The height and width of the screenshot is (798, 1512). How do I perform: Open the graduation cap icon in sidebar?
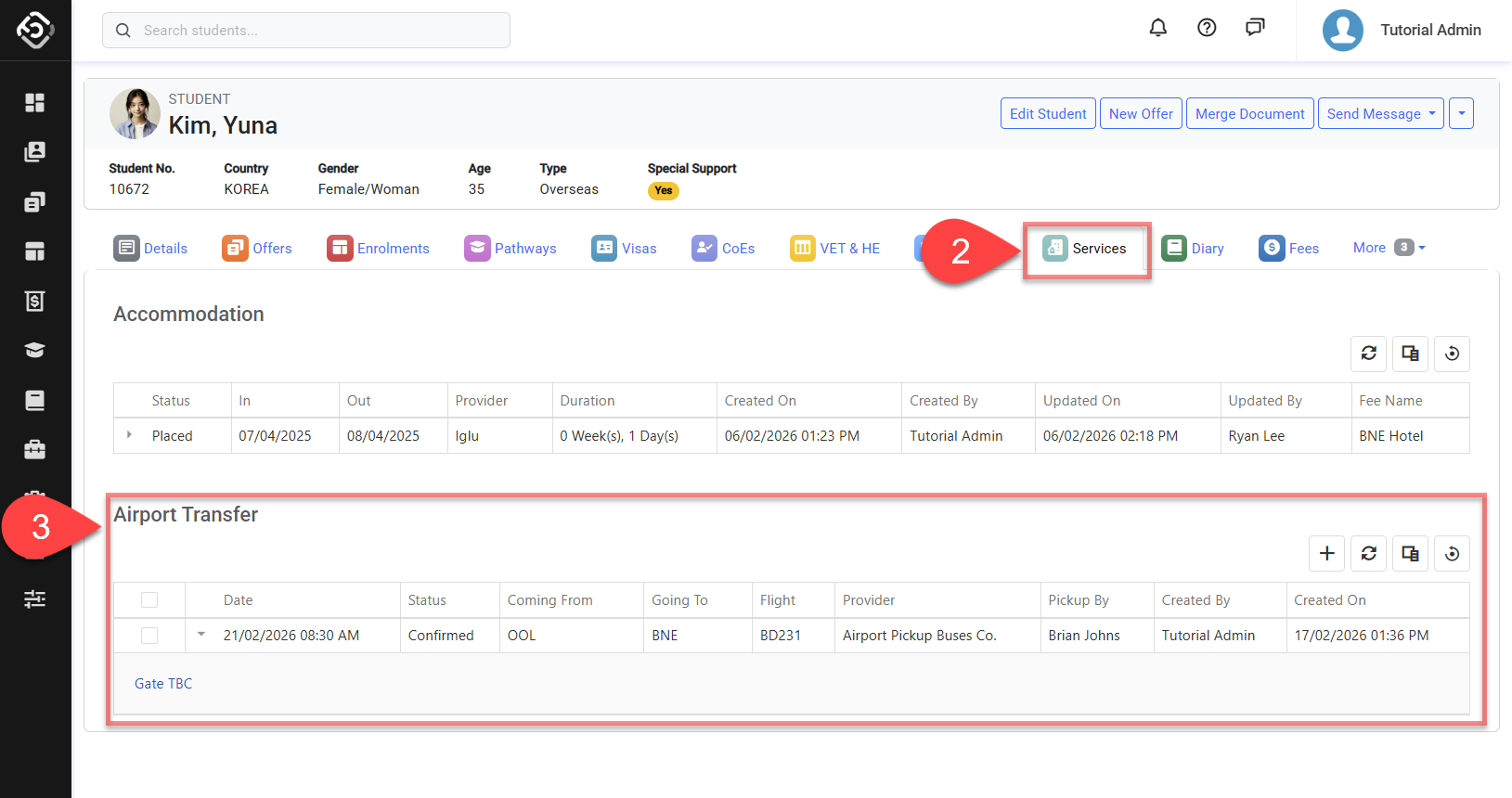coord(35,351)
